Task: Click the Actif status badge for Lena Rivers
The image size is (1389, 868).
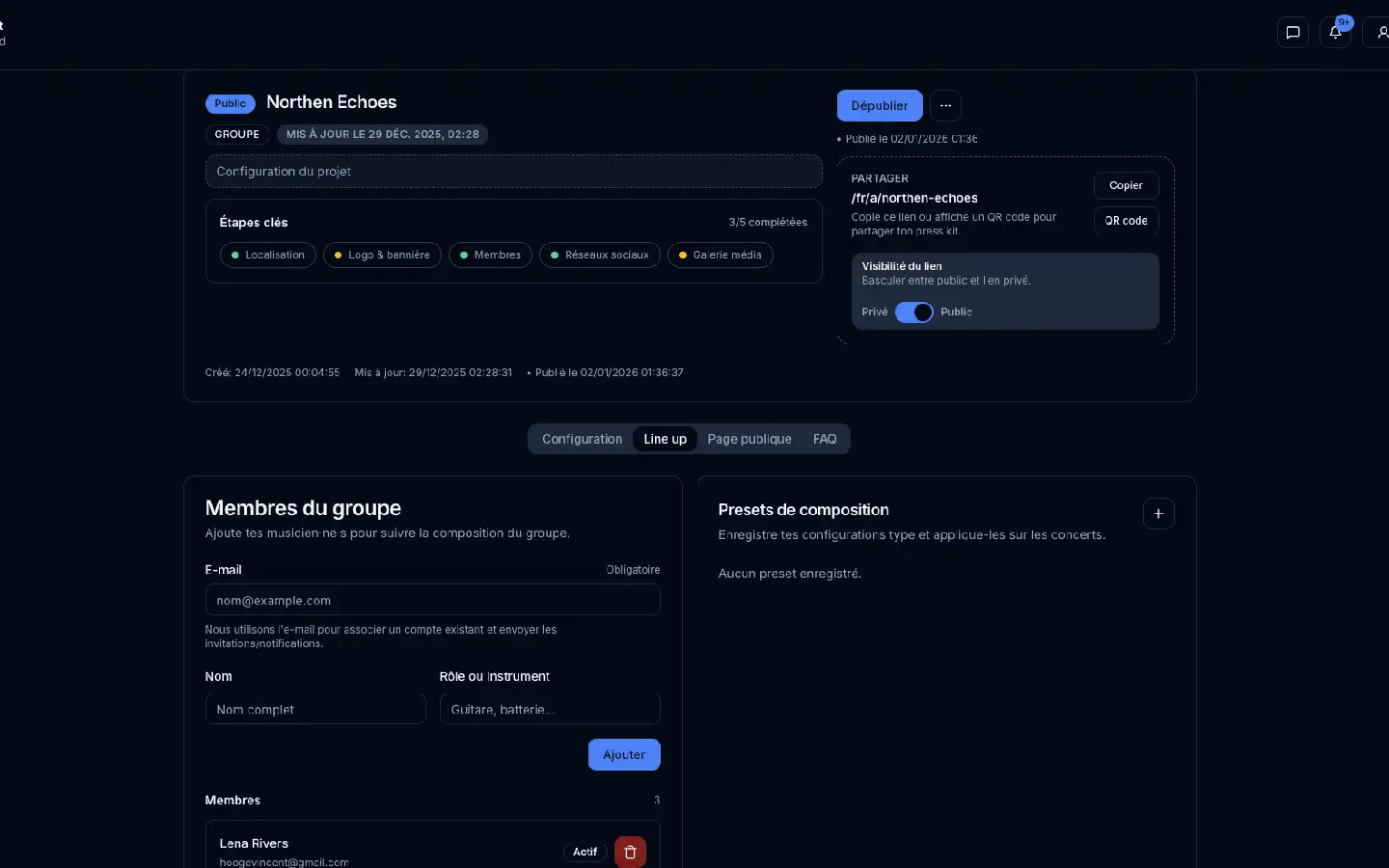Action: [x=585, y=852]
